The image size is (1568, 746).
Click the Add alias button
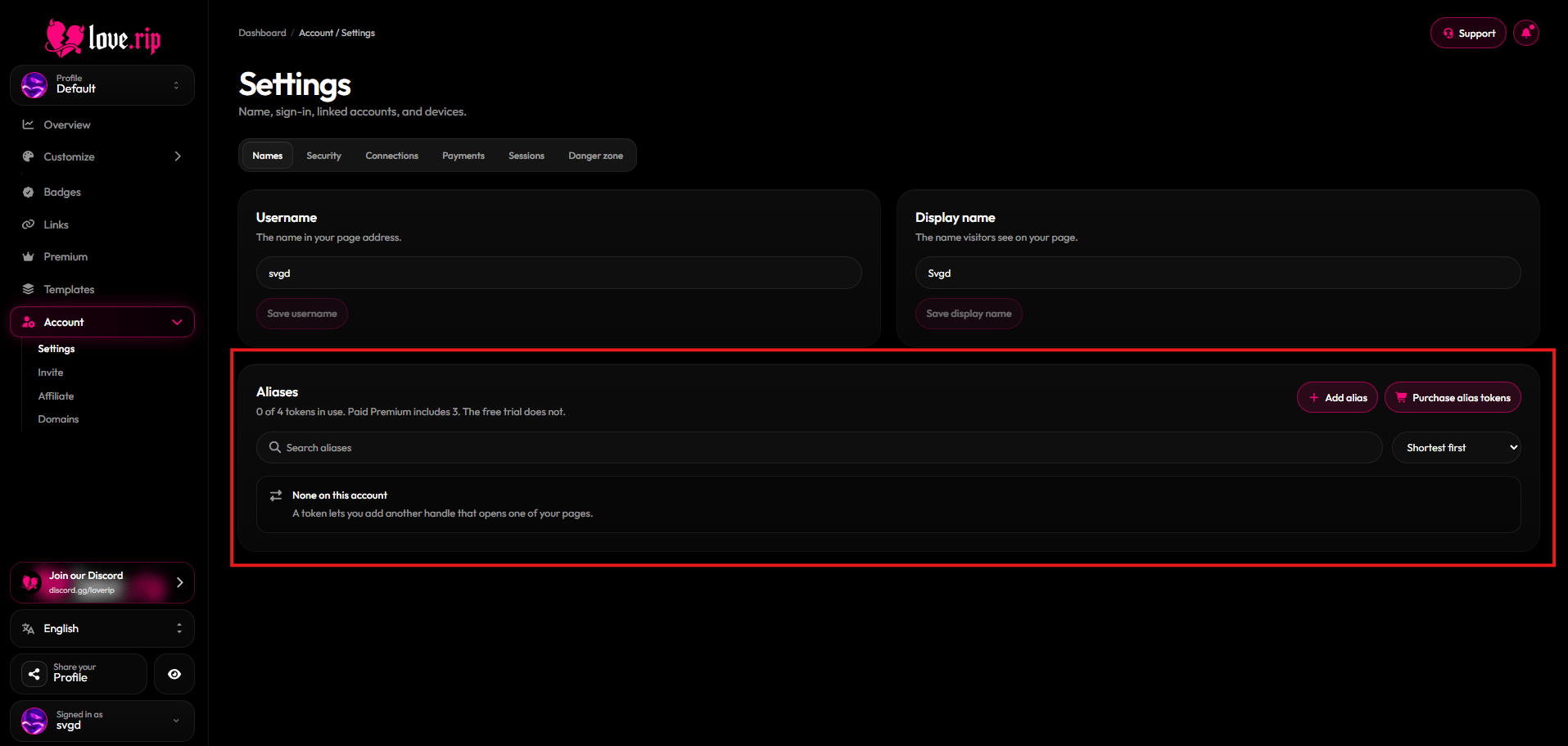[x=1337, y=397]
